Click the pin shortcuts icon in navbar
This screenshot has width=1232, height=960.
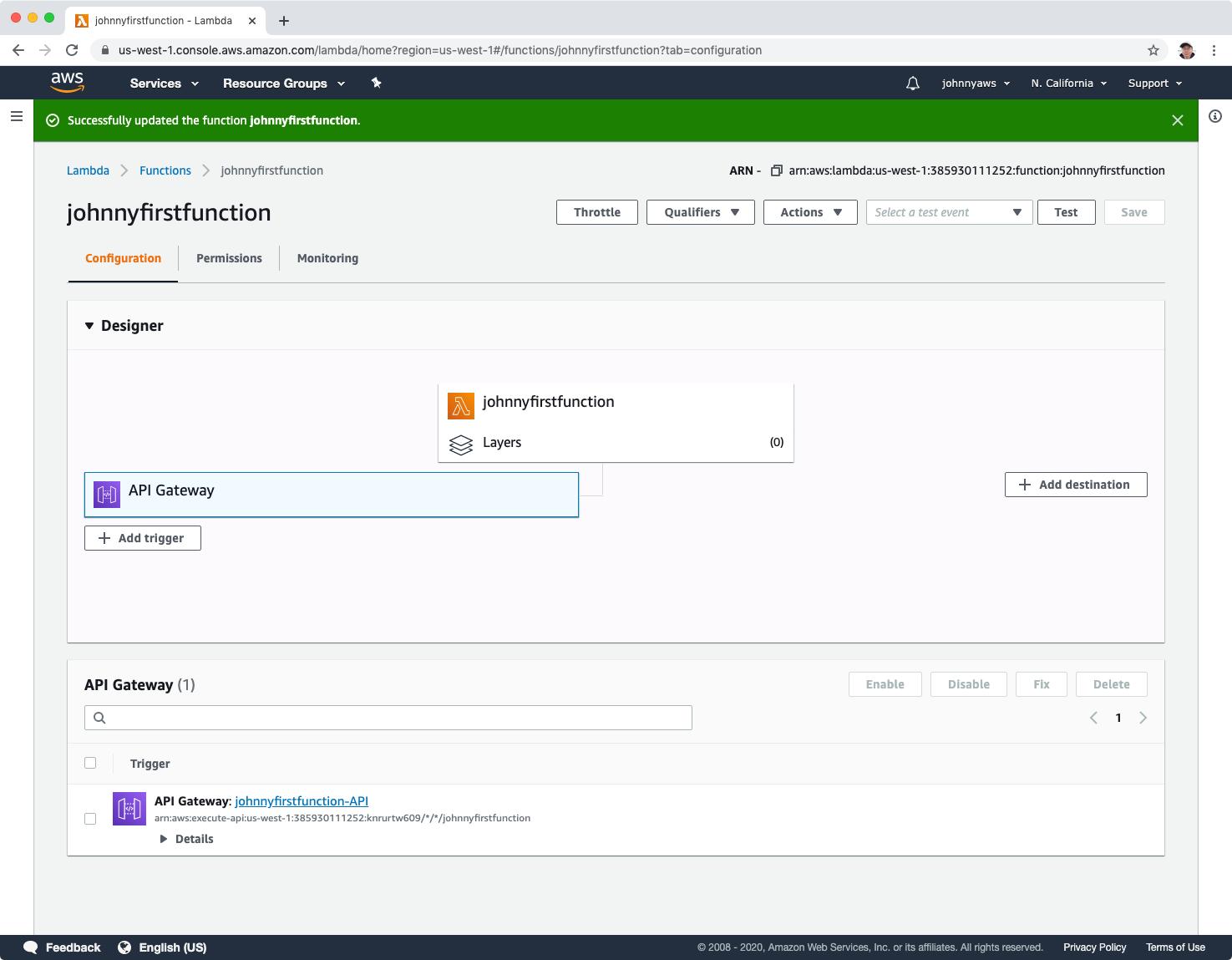377,83
